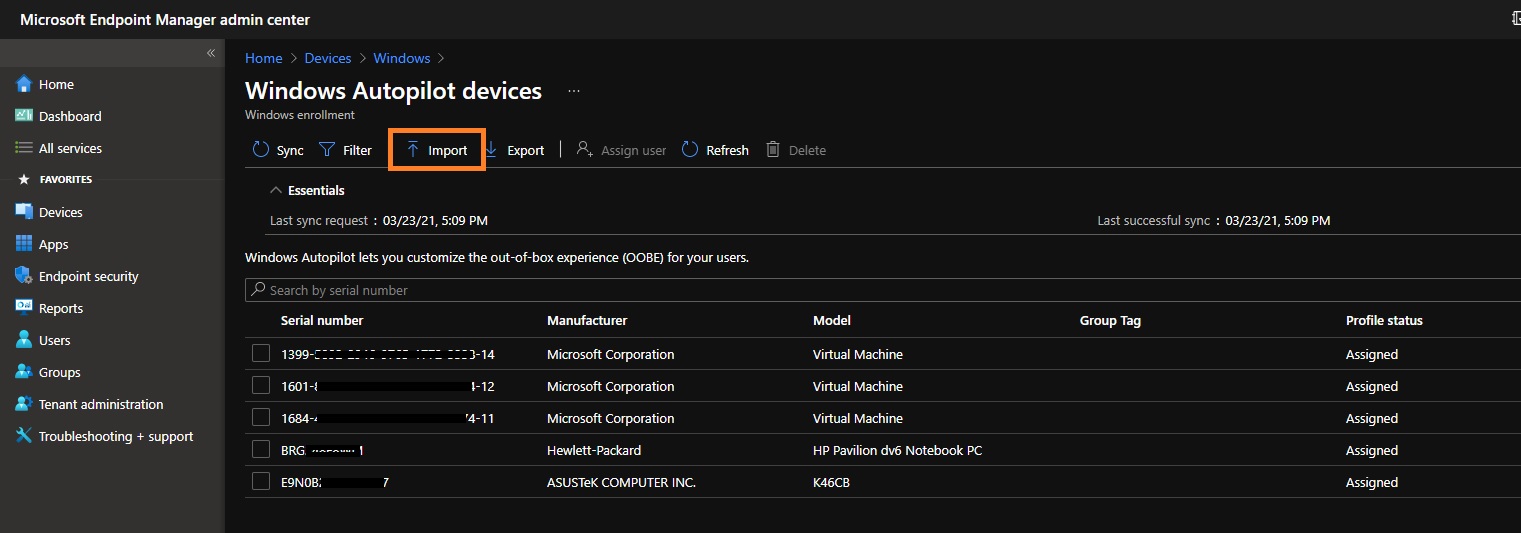Open the Apps grid icon
Image resolution: width=1521 pixels, height=533 pixels.
pos(24,244)
